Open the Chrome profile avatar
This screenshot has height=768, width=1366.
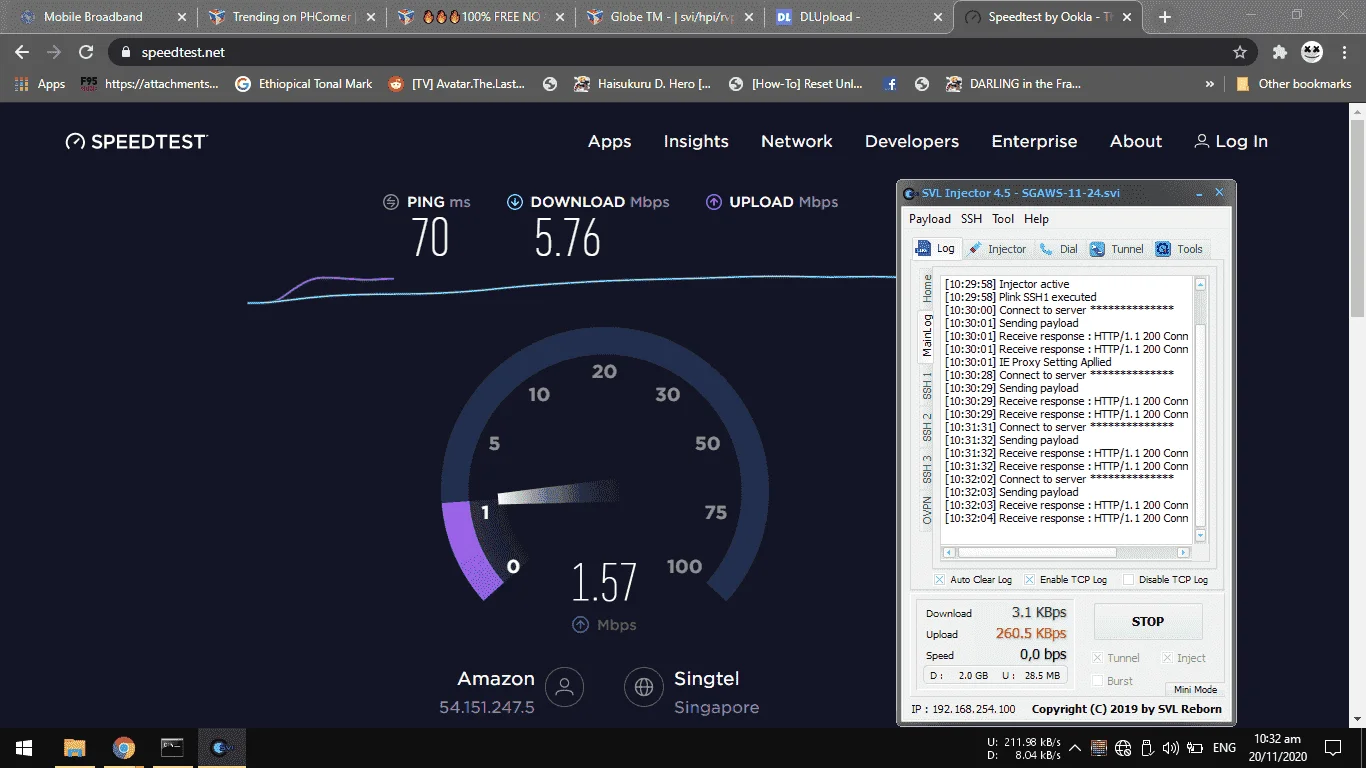(x=1311, y=52)
